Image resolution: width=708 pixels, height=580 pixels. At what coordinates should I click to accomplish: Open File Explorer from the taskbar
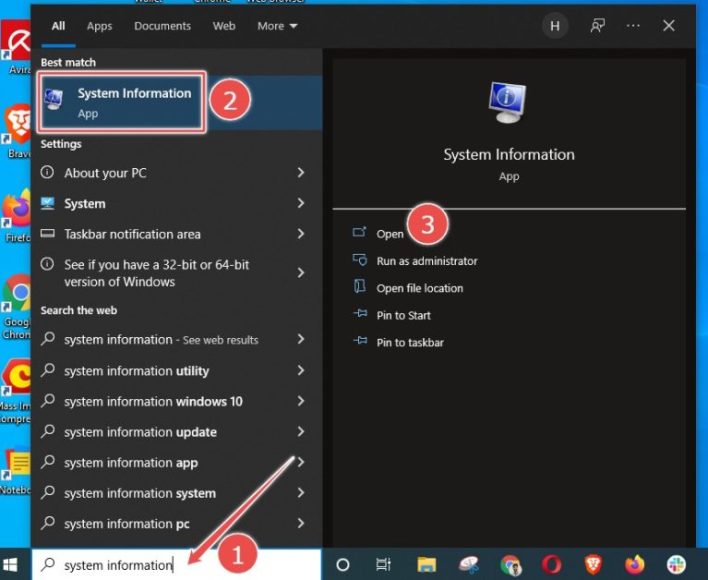pos(426,565)
